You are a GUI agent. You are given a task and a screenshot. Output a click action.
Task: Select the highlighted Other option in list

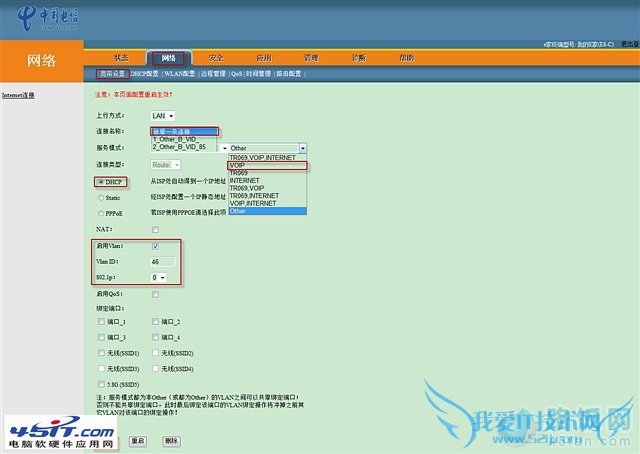[x=267, y=211]
